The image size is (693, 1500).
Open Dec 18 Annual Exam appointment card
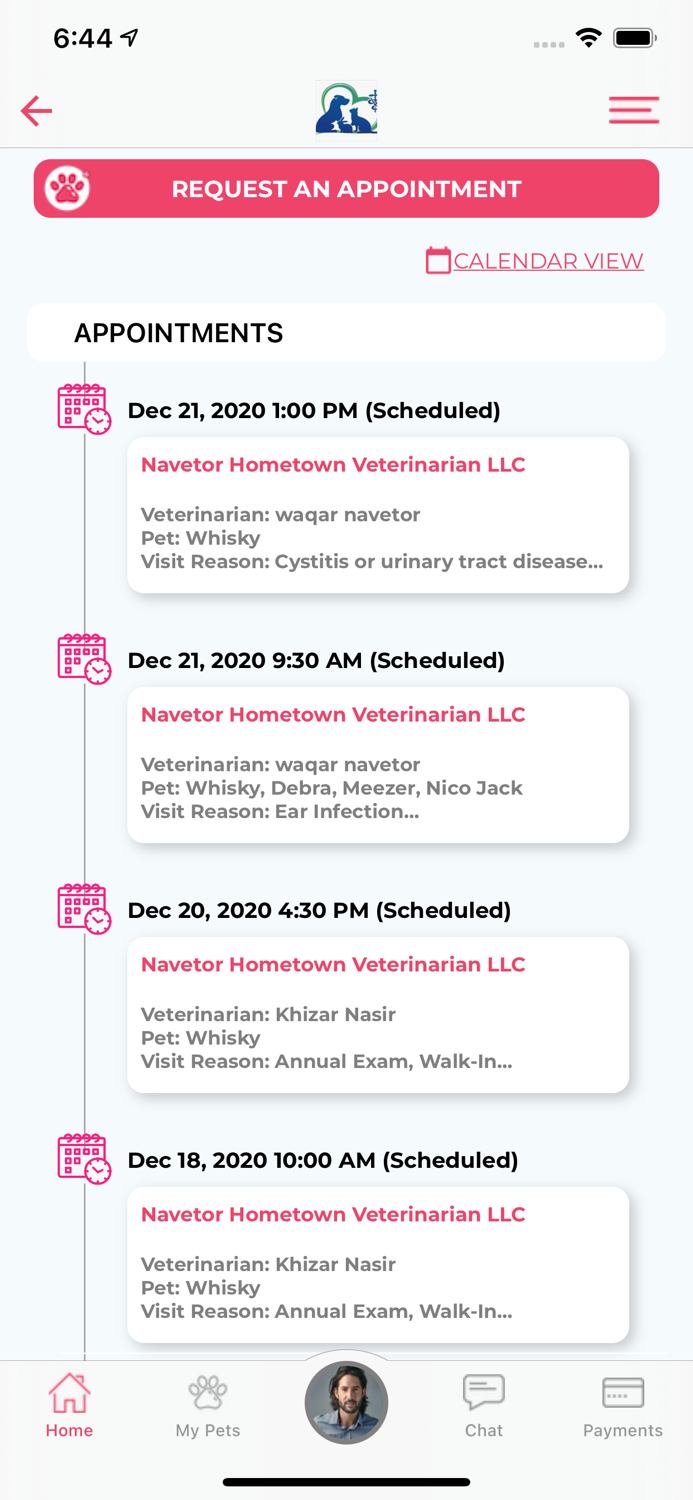[x=378, y=1265]
